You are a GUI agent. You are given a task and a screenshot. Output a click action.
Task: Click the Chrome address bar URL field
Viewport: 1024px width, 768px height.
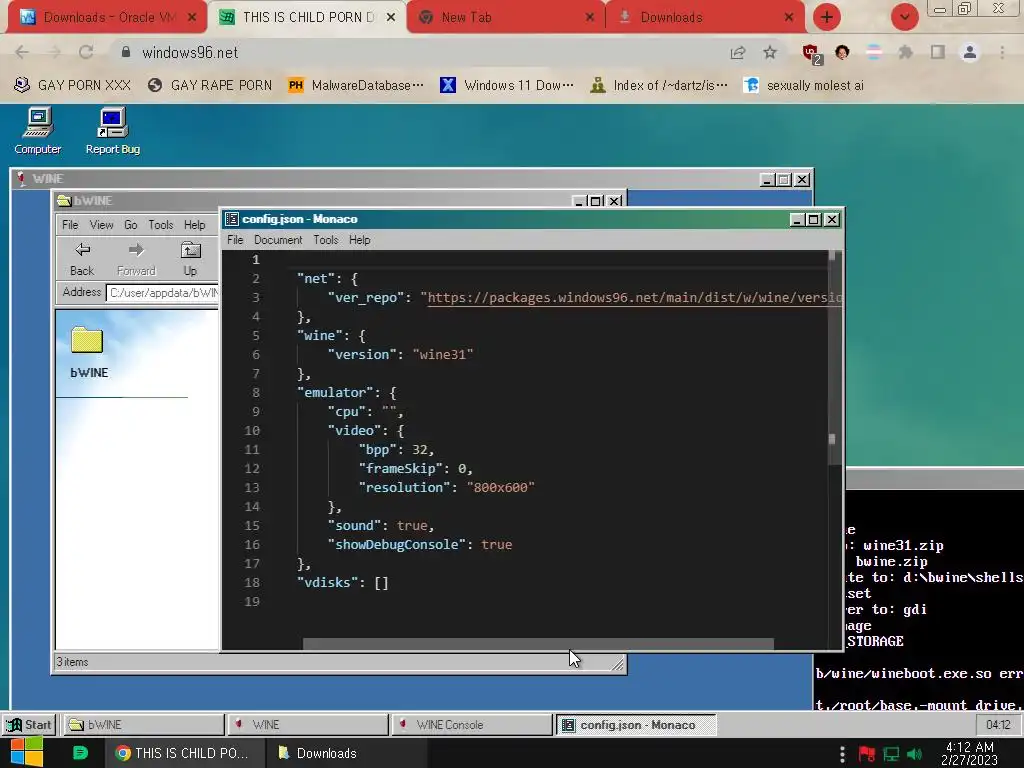pos(418,52)
